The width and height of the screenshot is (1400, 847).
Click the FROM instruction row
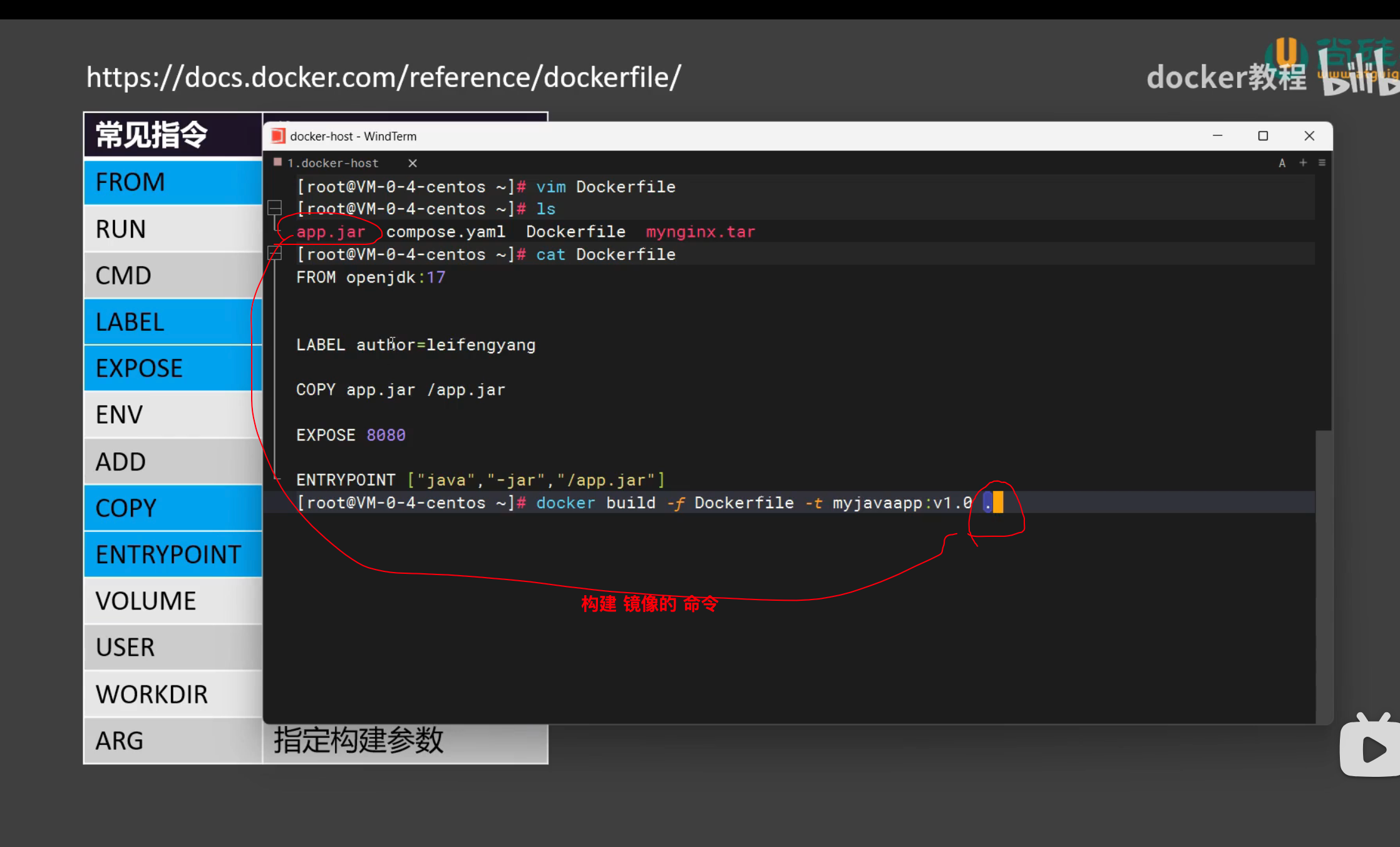(x=173, y=182)
